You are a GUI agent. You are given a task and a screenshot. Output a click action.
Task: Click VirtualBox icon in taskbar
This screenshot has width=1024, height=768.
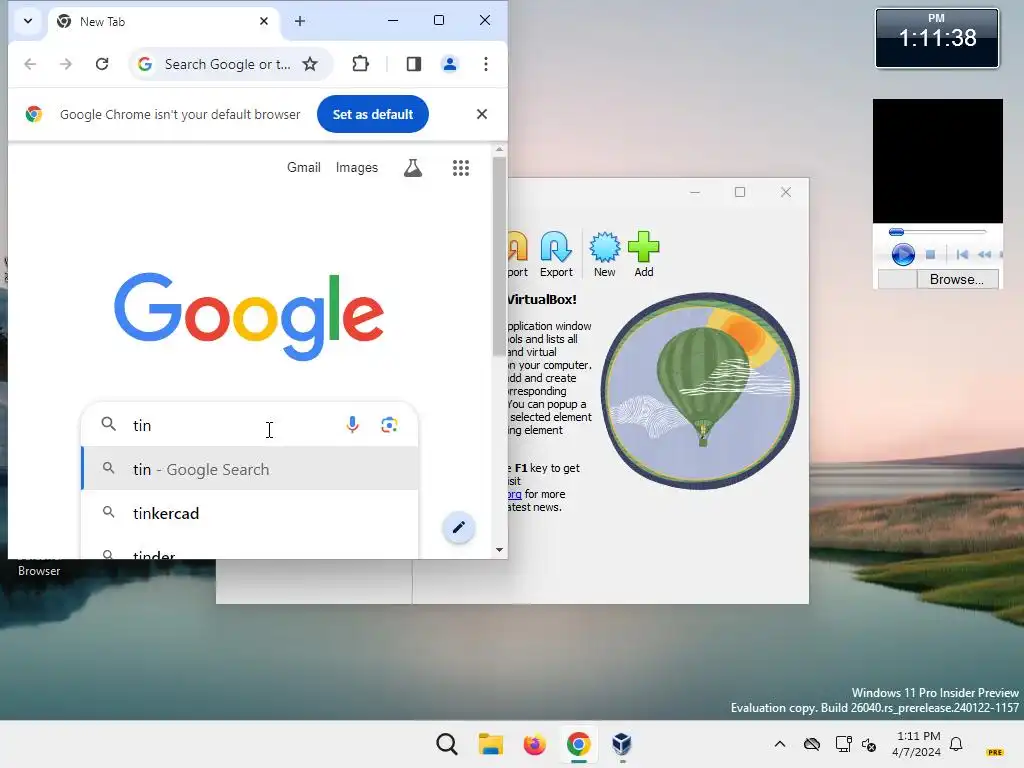[x=622, y=744]
